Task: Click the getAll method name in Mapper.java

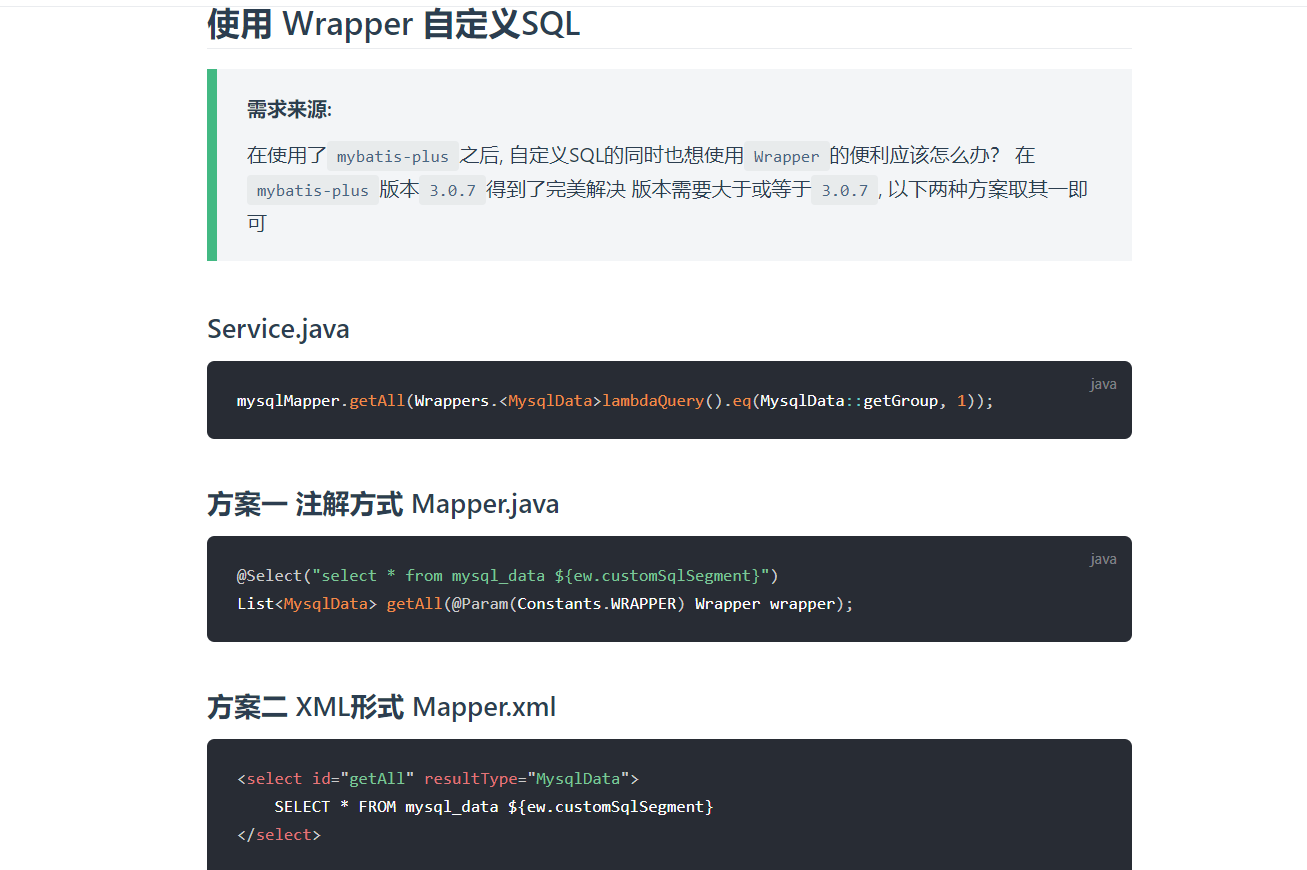Action: click(x=414, y=603)
